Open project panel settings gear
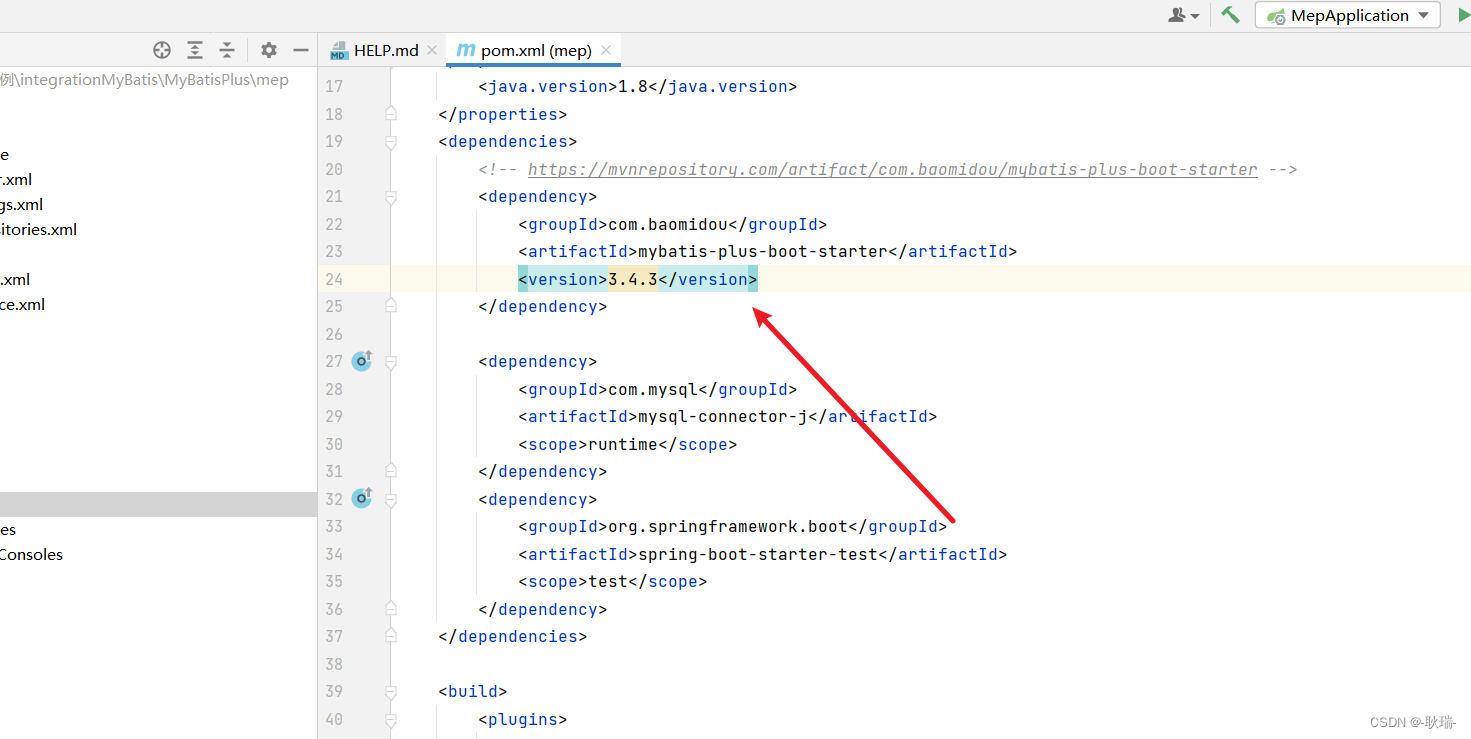The image size is (1471, 739). [268, 50]
